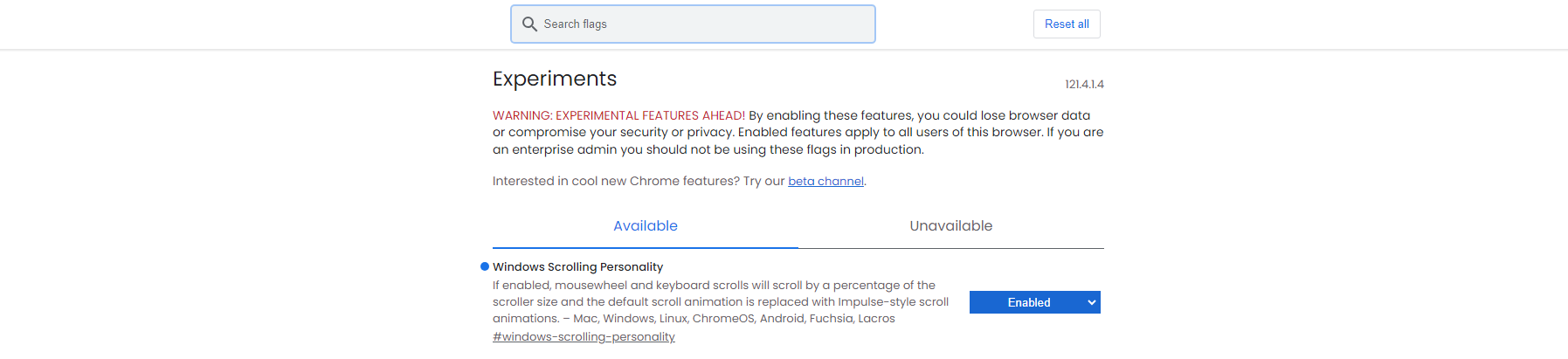Click the magnifier icon in the search box
1568x359 pixels.
click(x=529, y=24)
